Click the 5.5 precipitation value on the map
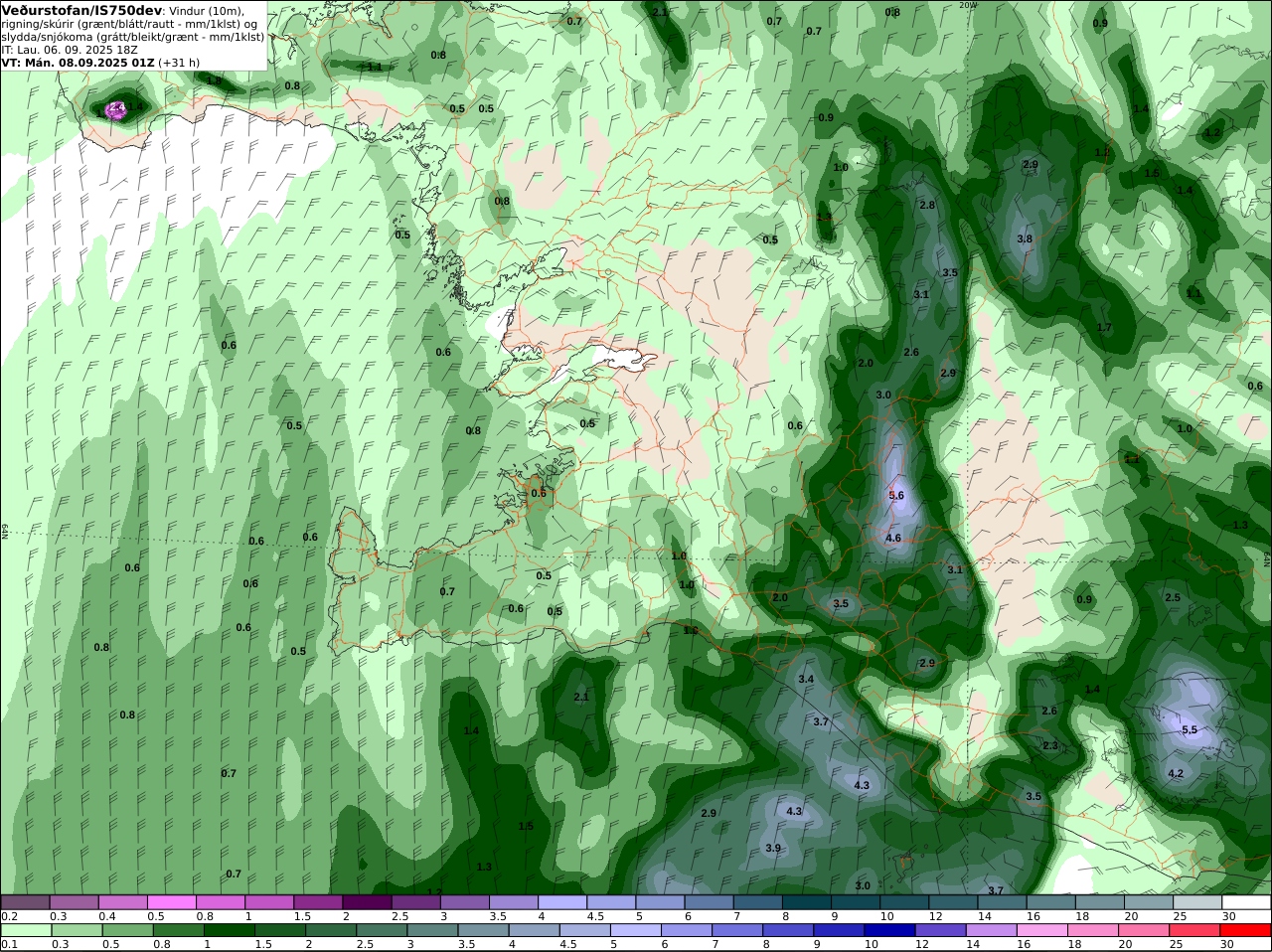The width and height of the screenshot is (1272, 952). pyautogui.click(x=1190, y=729)
